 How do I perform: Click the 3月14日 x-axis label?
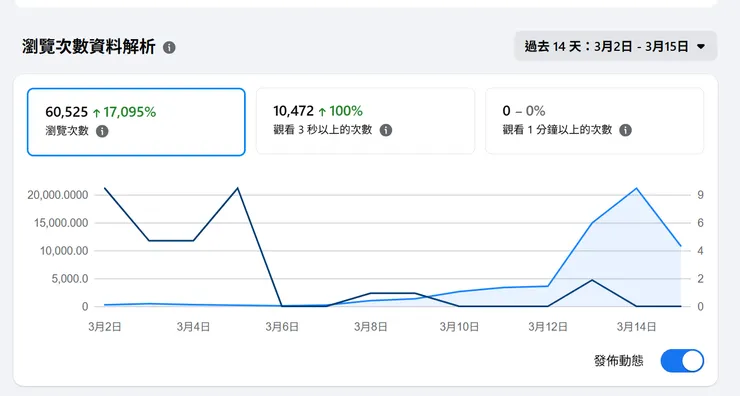637,327
